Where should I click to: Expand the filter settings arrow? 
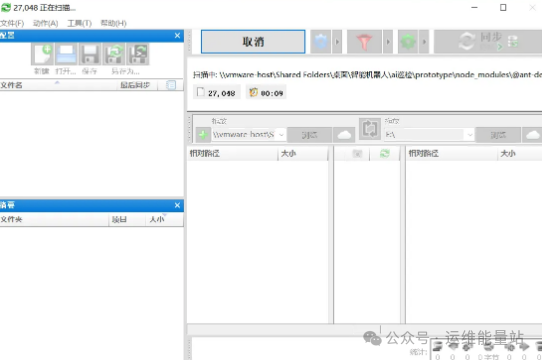388,42
